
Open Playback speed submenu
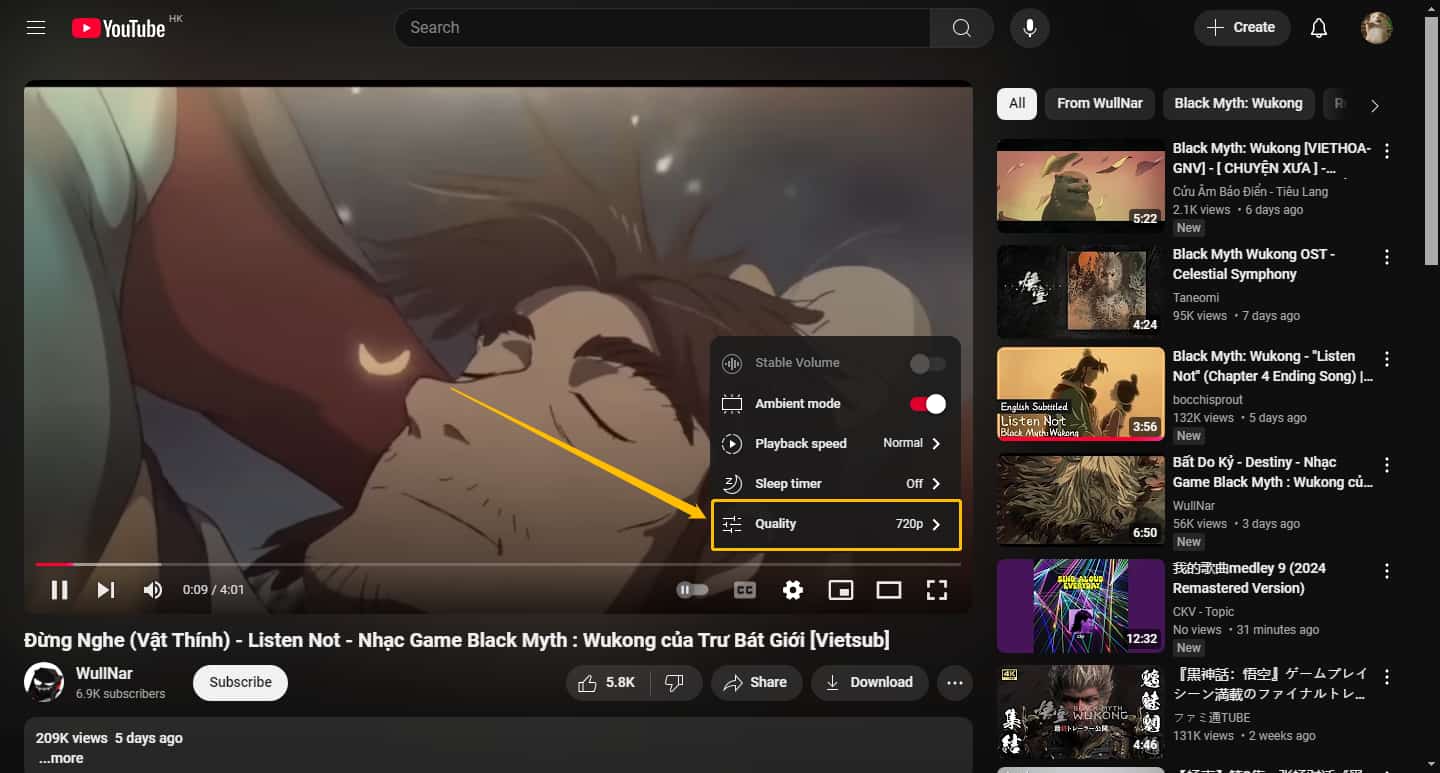pos(836,443)
